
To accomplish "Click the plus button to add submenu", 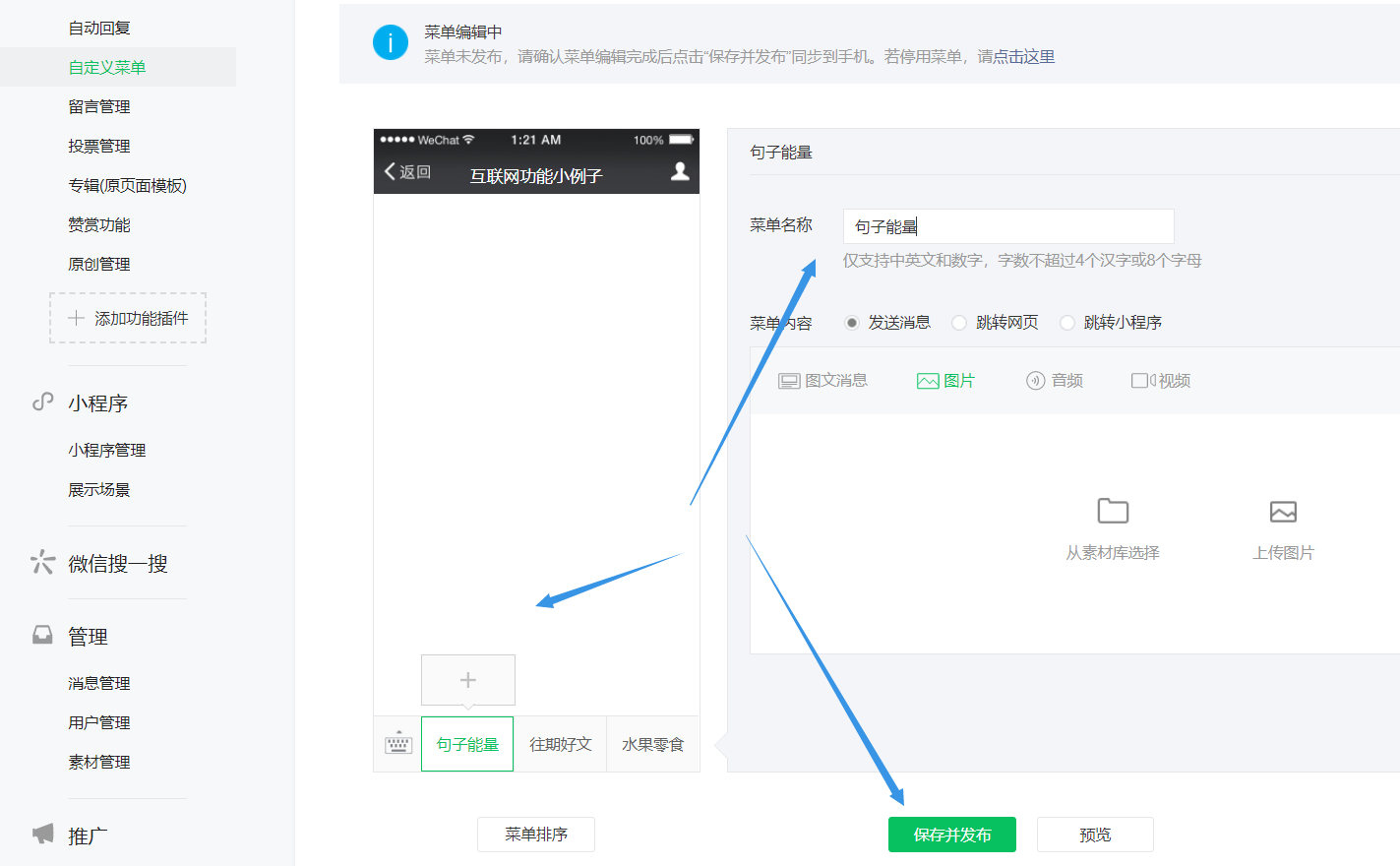I will [468, 680].
